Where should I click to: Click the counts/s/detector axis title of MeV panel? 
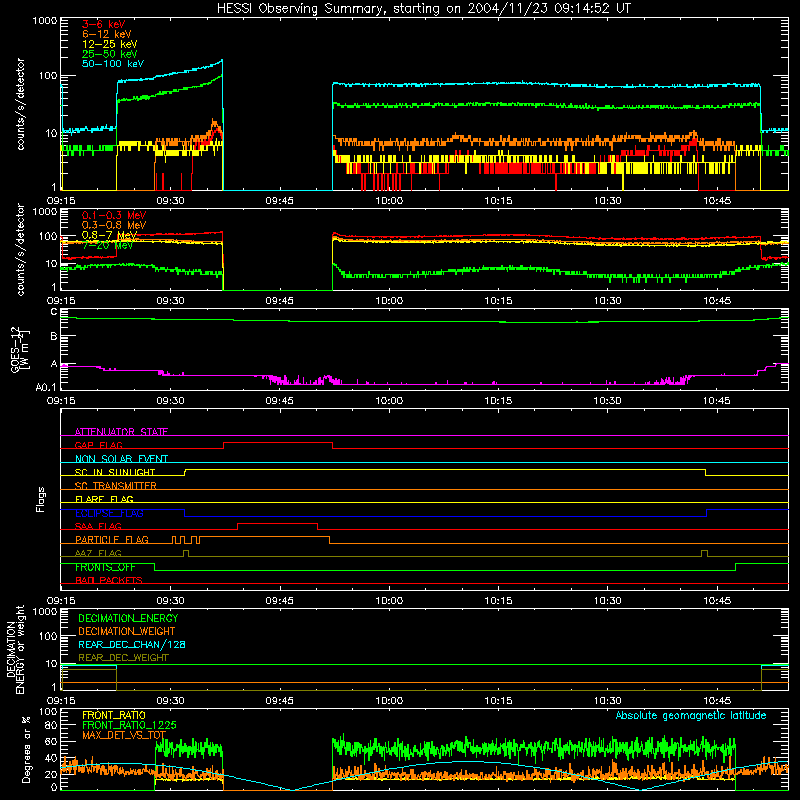(x=21, y=249)
